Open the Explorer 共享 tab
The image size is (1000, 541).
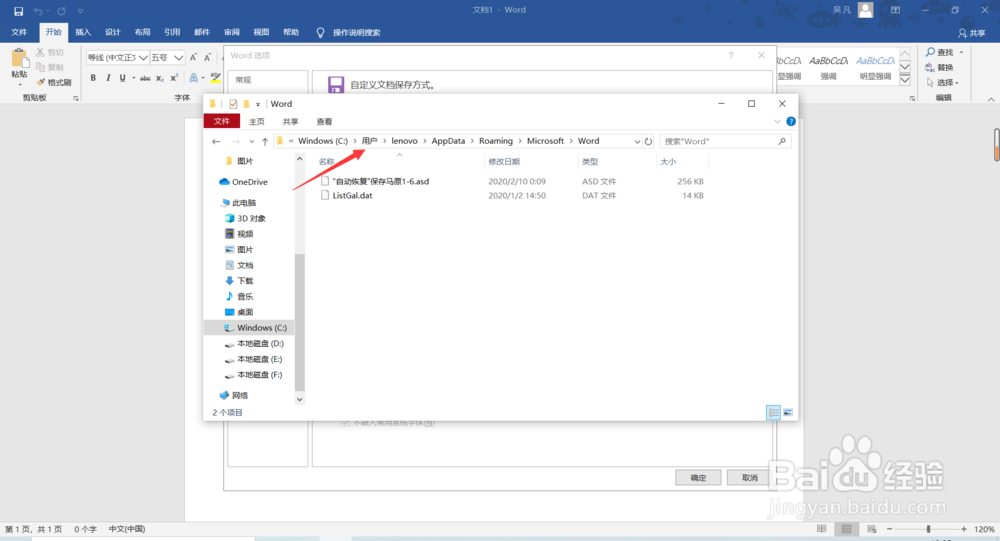[290, 121]
